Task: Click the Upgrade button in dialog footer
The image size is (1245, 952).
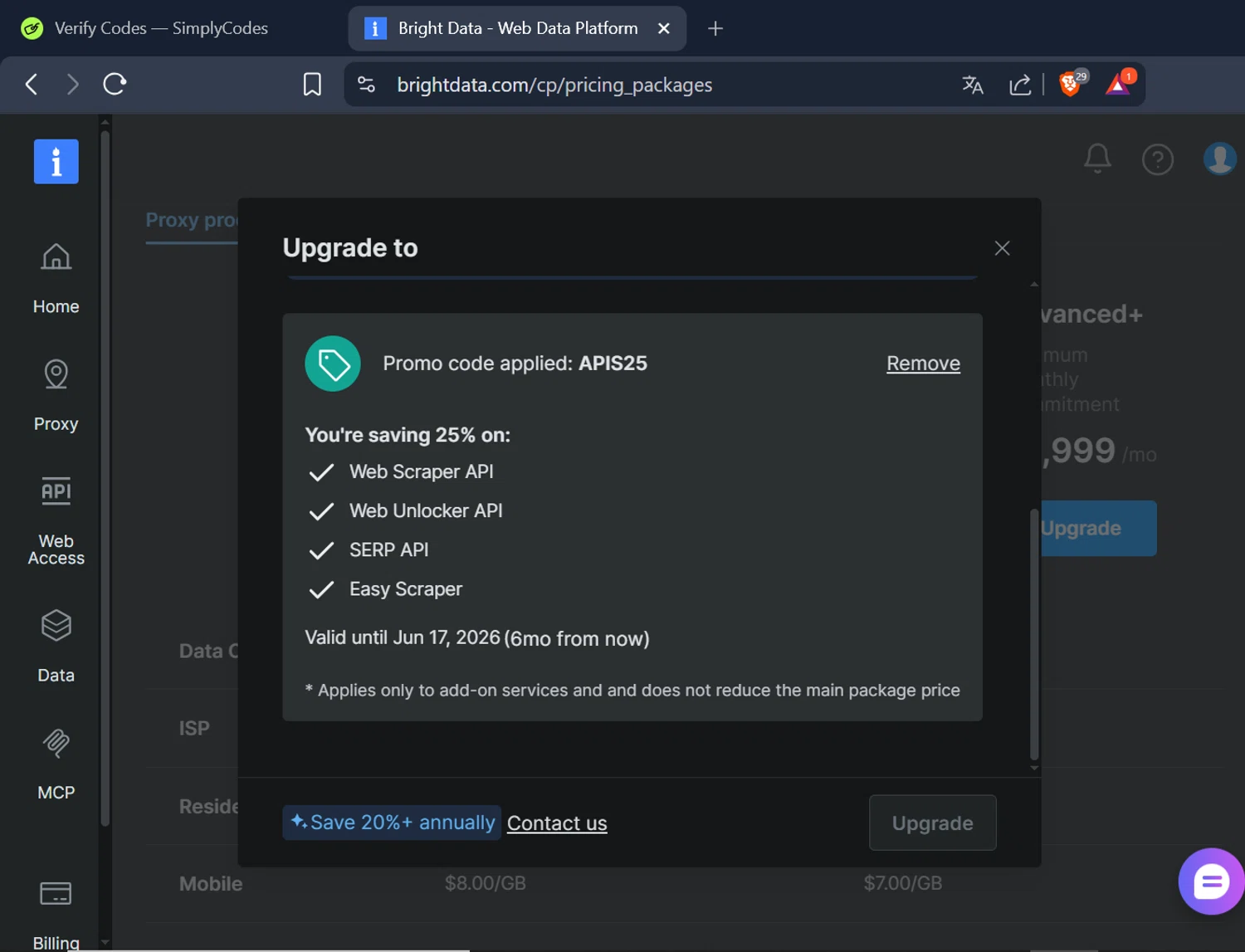Action: (x=932, y=823)
